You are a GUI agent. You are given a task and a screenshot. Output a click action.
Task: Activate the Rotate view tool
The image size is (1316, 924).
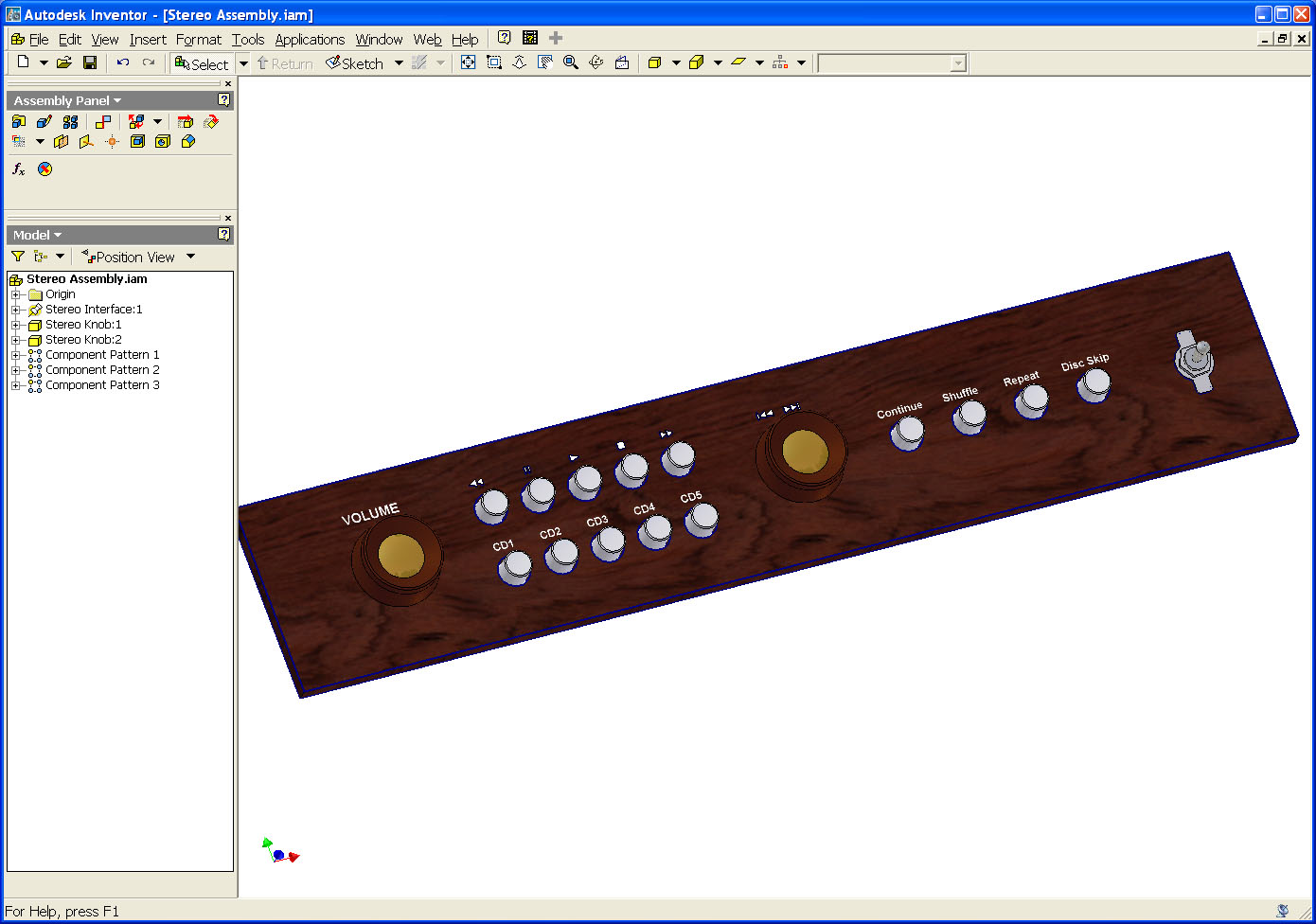[x=596, y=62]
